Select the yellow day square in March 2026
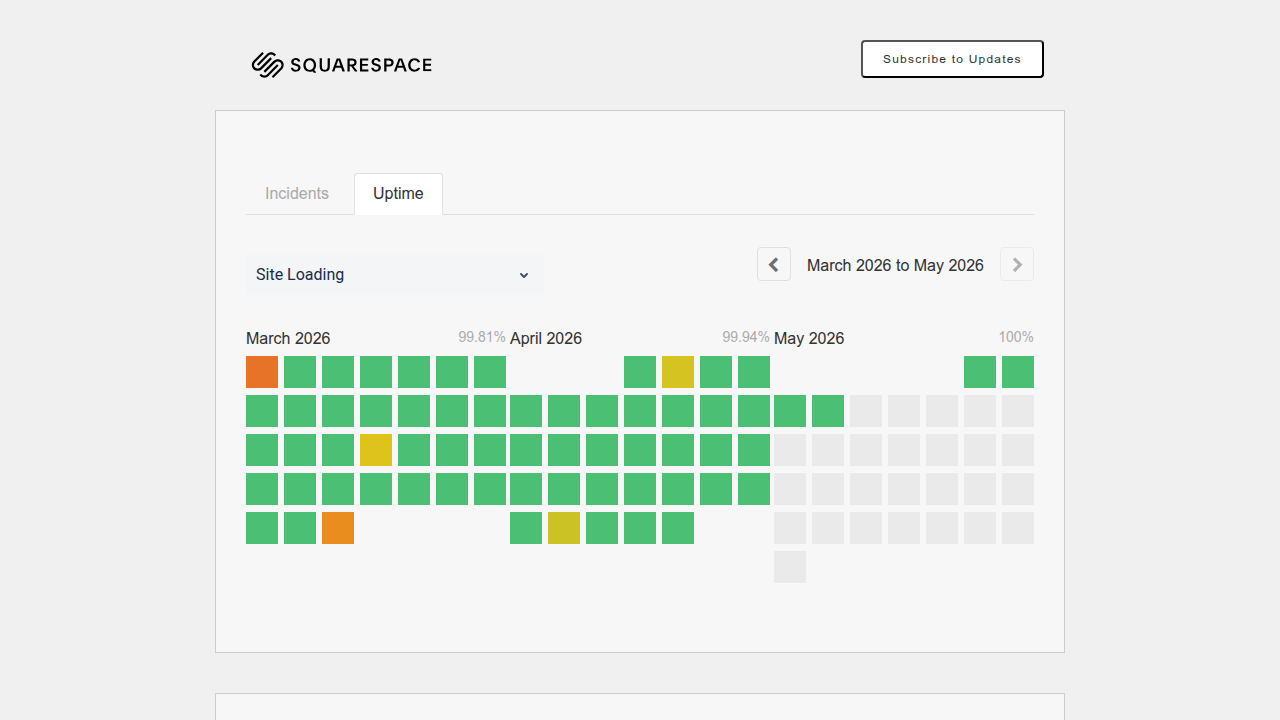Screen dimensions: 1280x720 pyautogui.click(x=376, y=450)
